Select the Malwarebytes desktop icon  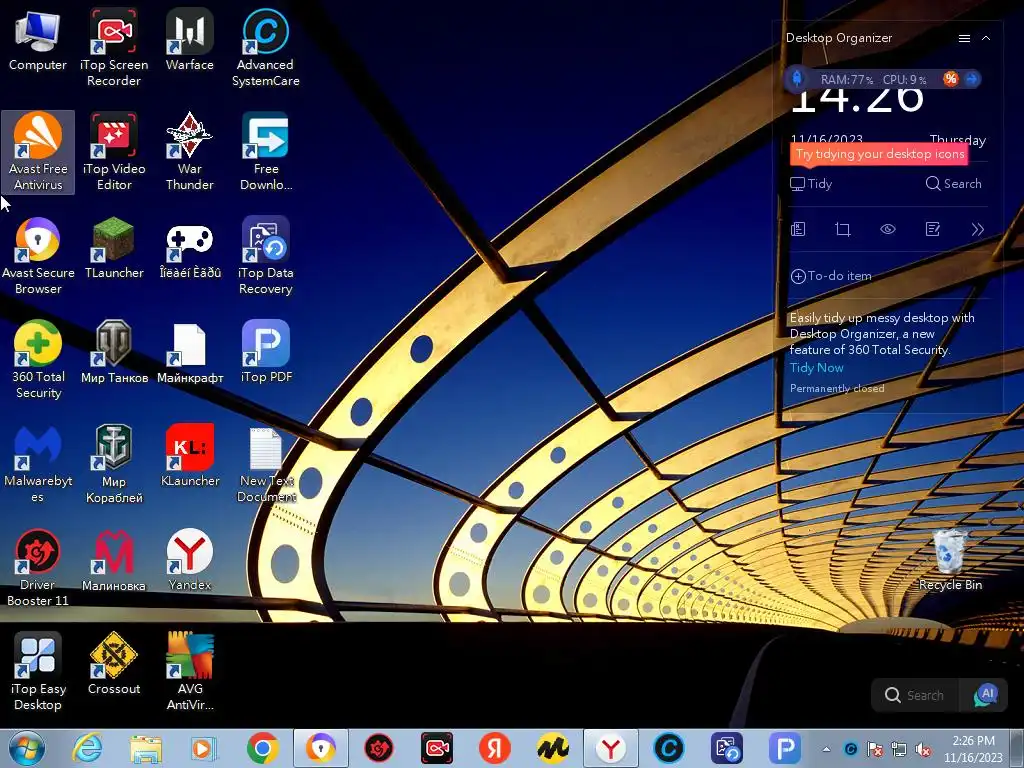coord(38,464)
